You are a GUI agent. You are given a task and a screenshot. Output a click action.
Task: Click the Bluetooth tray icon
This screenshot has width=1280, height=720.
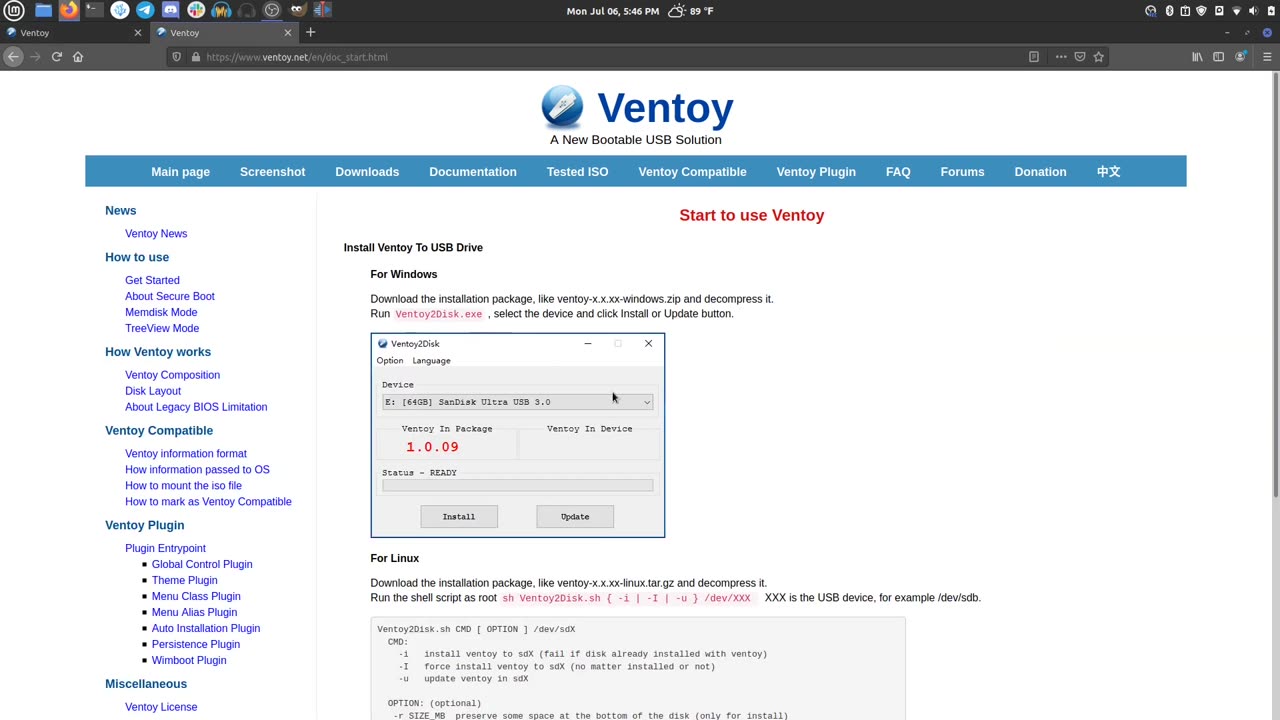click(x=1169, y=11)
